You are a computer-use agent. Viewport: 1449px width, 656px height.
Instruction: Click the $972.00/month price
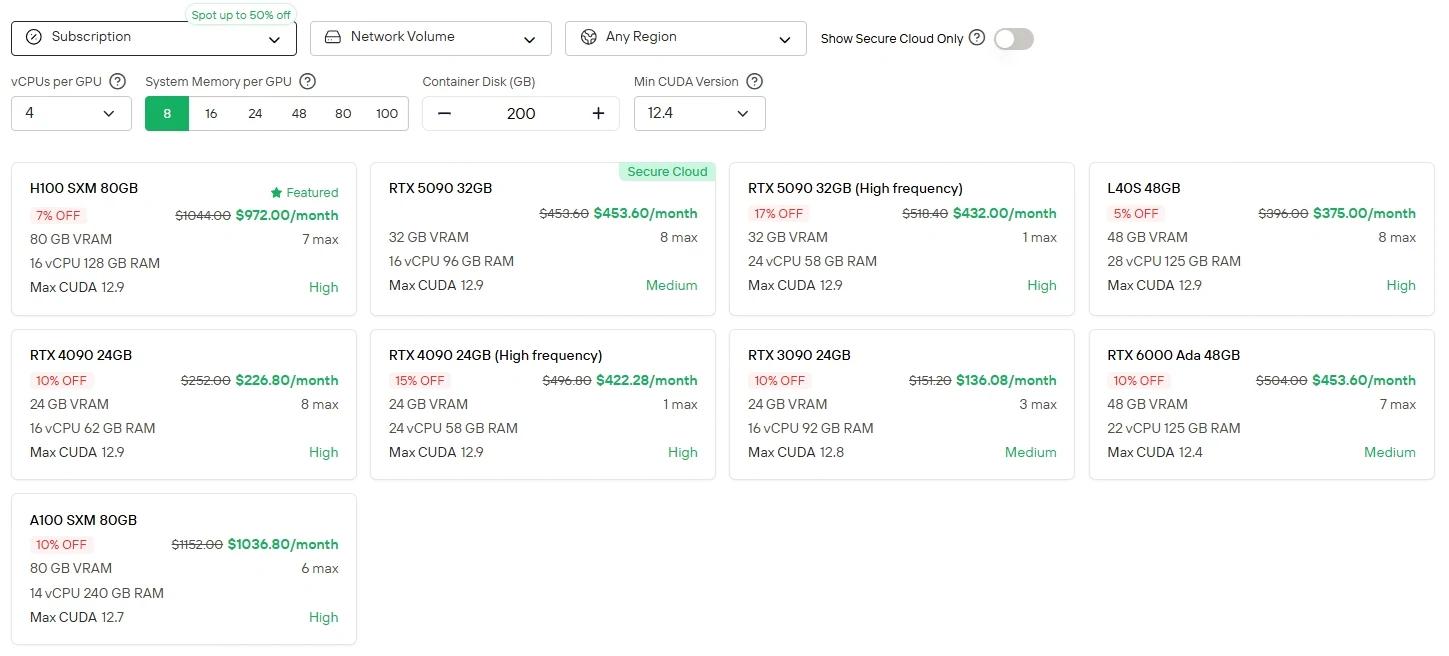pyautogui.click(x=287, y=215)
